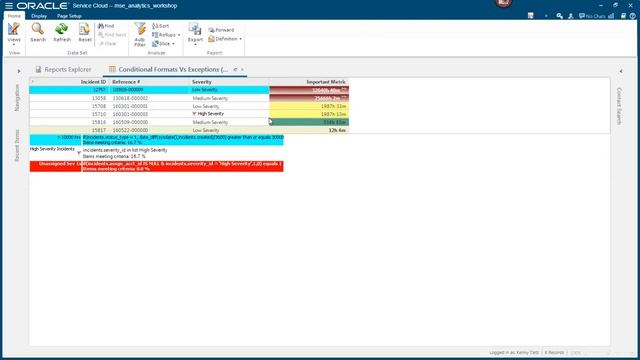Click Find Next in Data Set group

pos(112,35)
